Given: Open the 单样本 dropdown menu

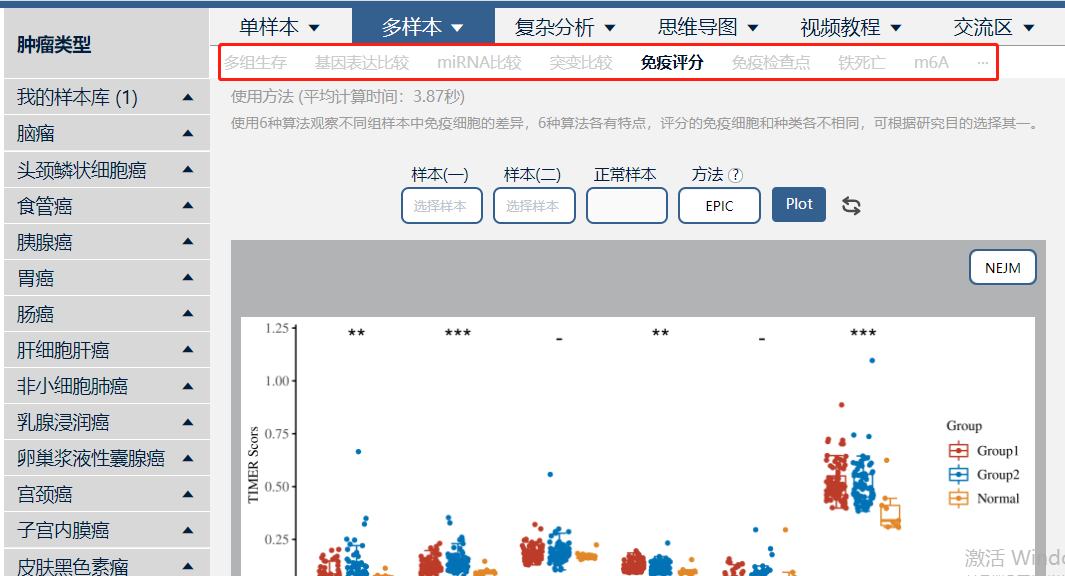Looking at the screenshot, I should 280,27.
